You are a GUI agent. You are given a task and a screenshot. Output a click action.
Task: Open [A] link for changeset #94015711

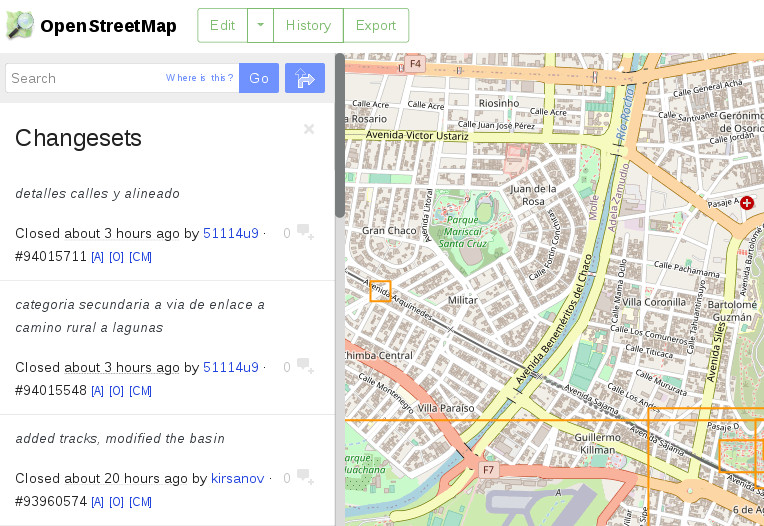pyautogui.click(x=97, y=257)
